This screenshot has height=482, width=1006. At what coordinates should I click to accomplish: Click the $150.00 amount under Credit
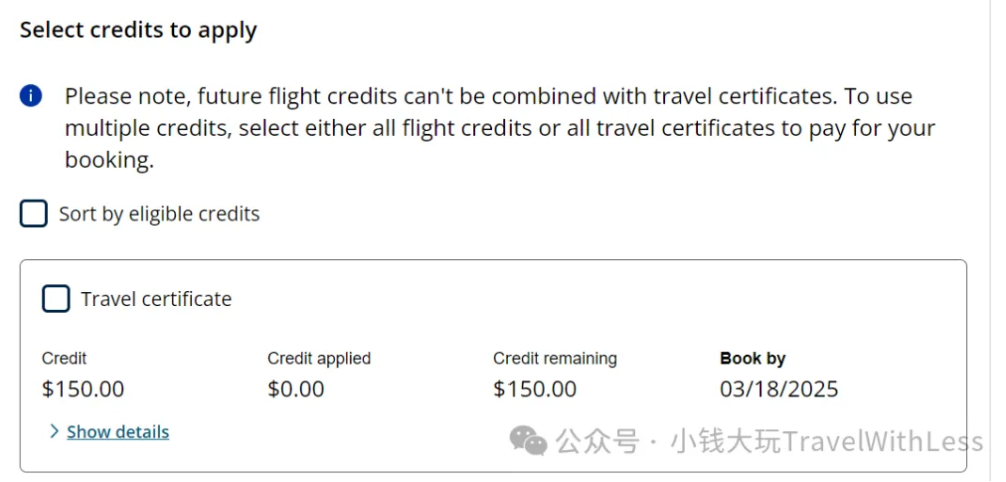[83, 389]
